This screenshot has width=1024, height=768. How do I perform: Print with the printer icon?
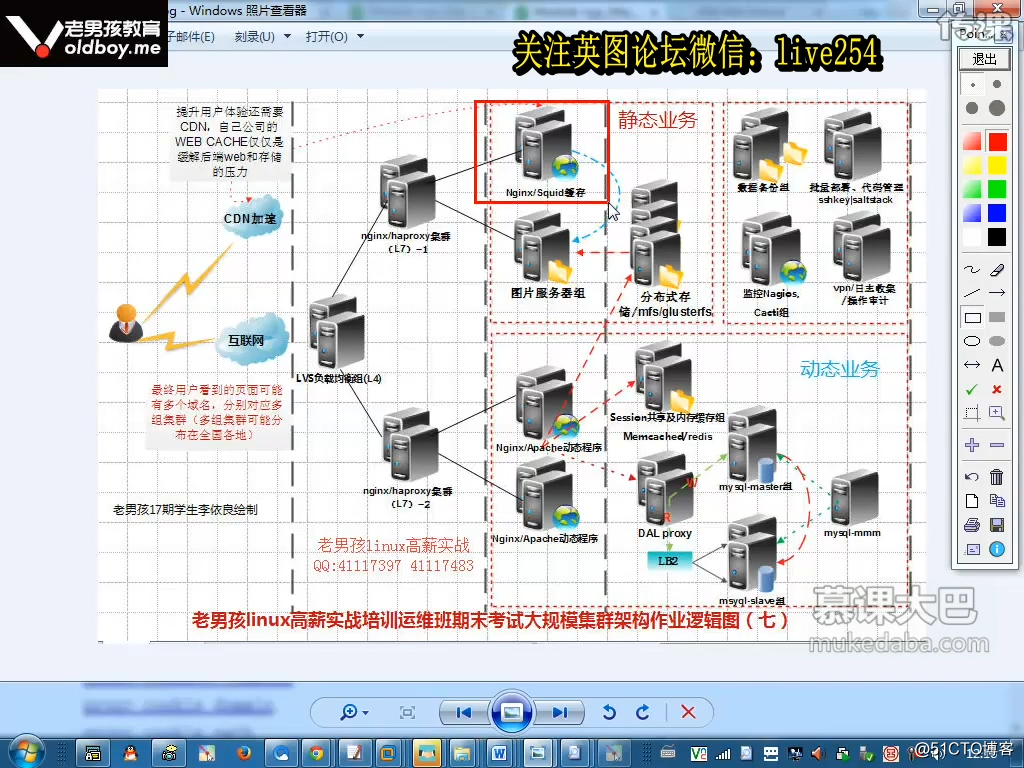[x=972, y=525]
